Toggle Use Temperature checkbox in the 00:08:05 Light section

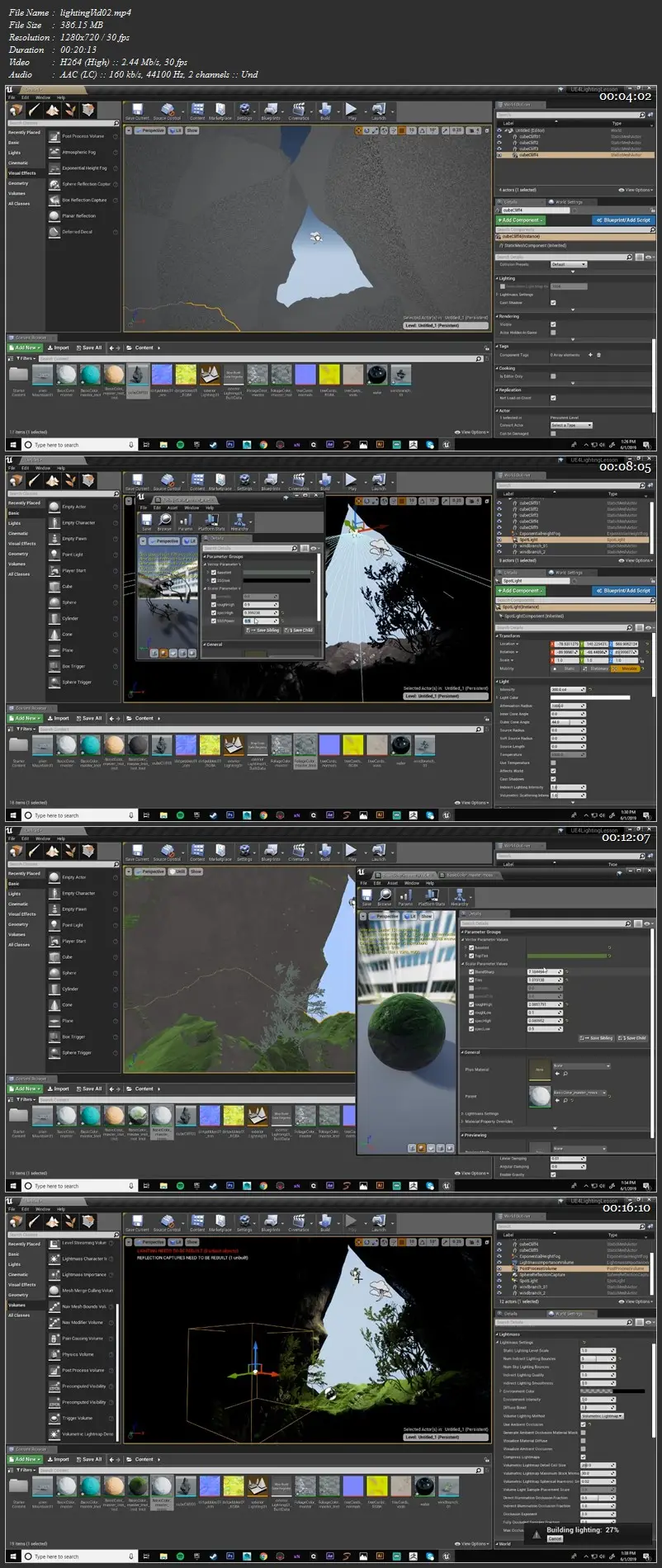click(x=553, y=763)
